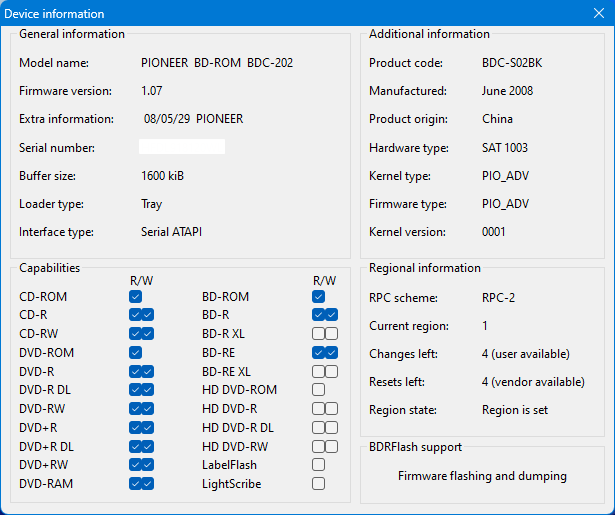Viewport: 615px width, 515px height.
Task: Select the interface type Serial ATAPI
Action: click(x=171, y=232)
